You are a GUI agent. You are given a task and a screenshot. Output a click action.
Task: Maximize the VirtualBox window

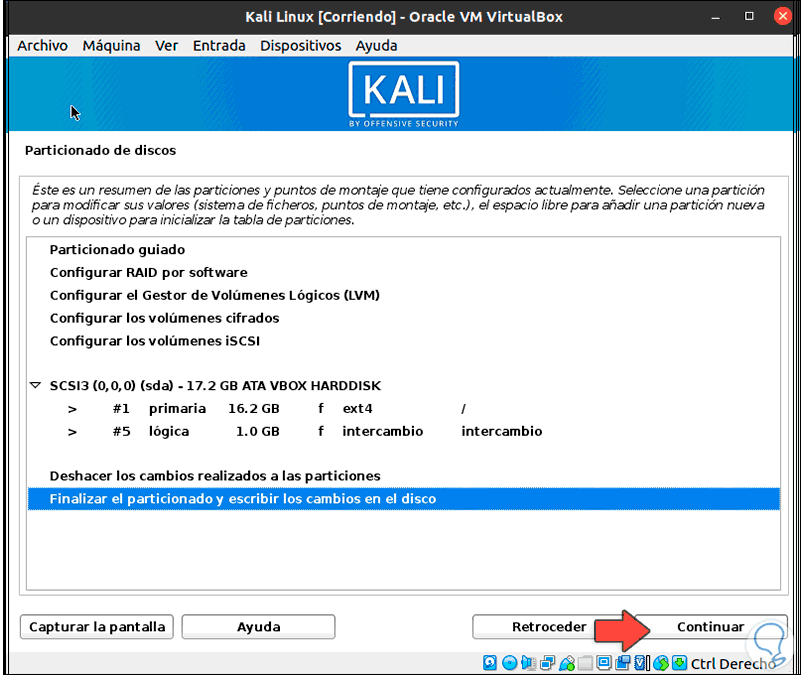pos(749,16)
